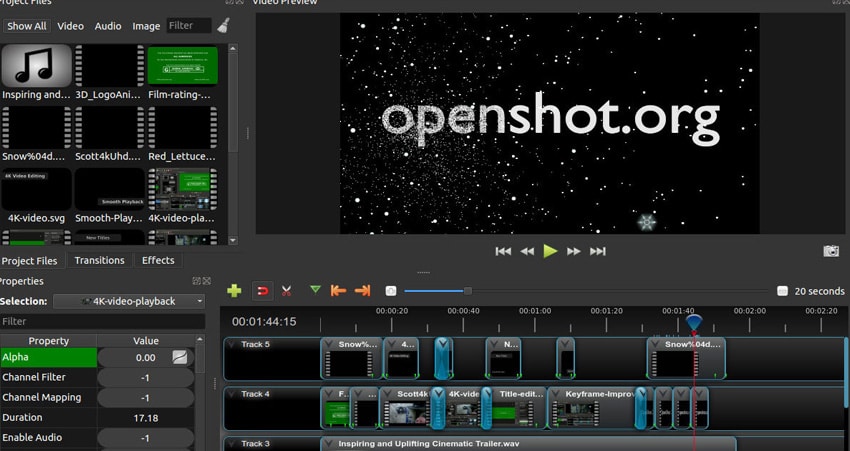850x451 pixels.
Task: Open the Selection dropdown for 4K-video-playback
Action: (128, 301)
